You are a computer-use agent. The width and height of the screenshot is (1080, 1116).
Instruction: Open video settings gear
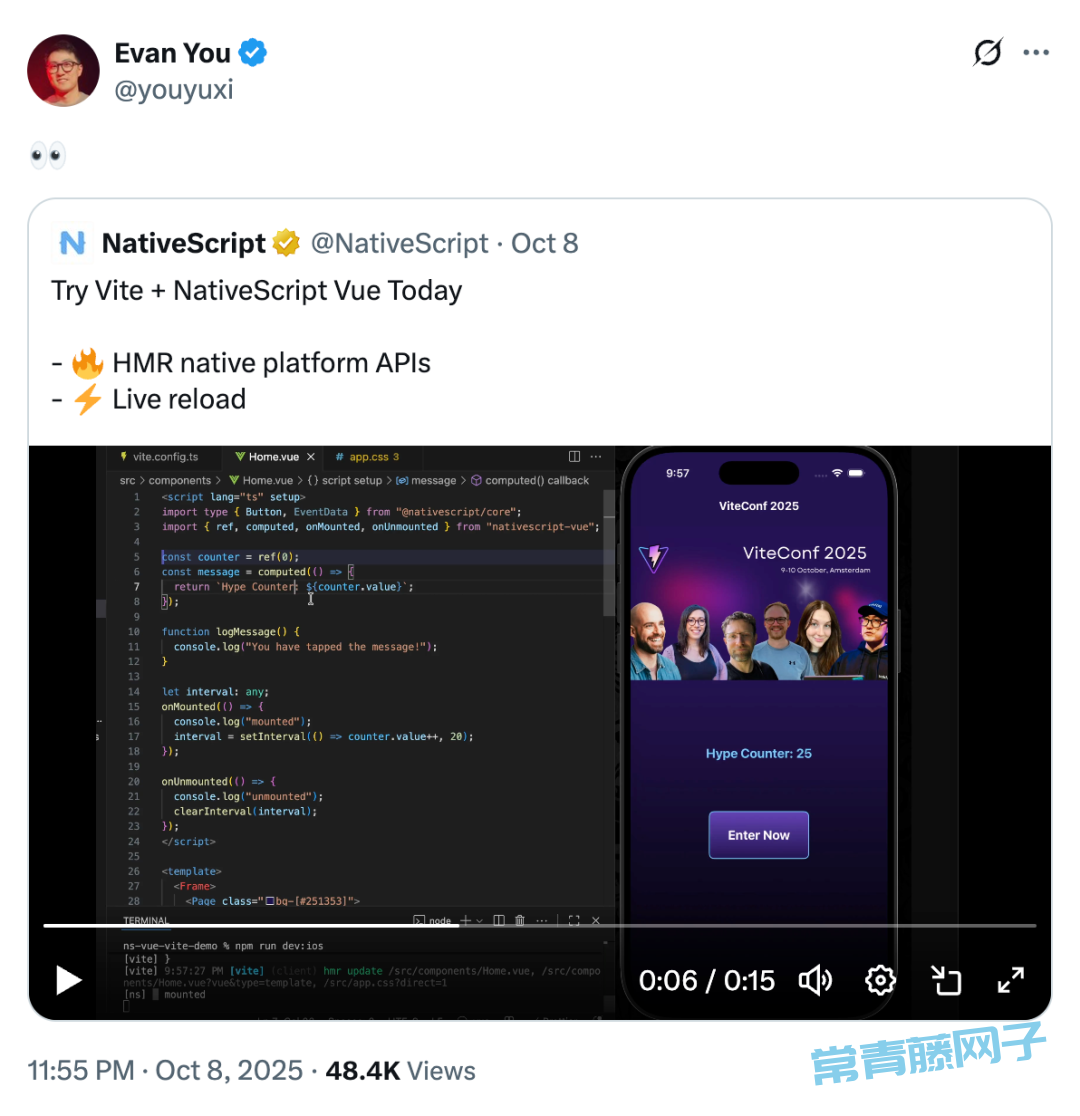point(880,980)
